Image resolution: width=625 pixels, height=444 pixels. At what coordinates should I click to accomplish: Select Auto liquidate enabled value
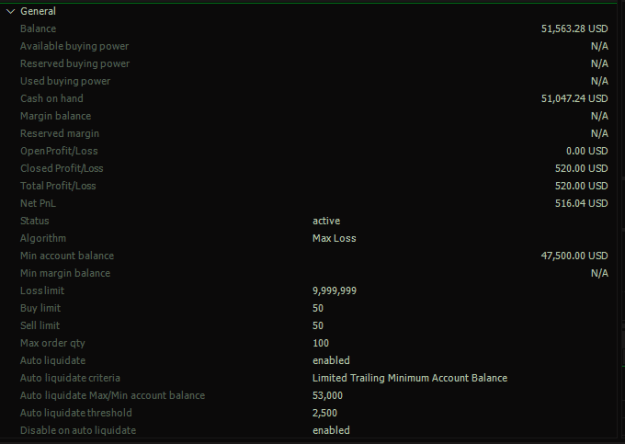pyautogui.click(x=331, y=361)
